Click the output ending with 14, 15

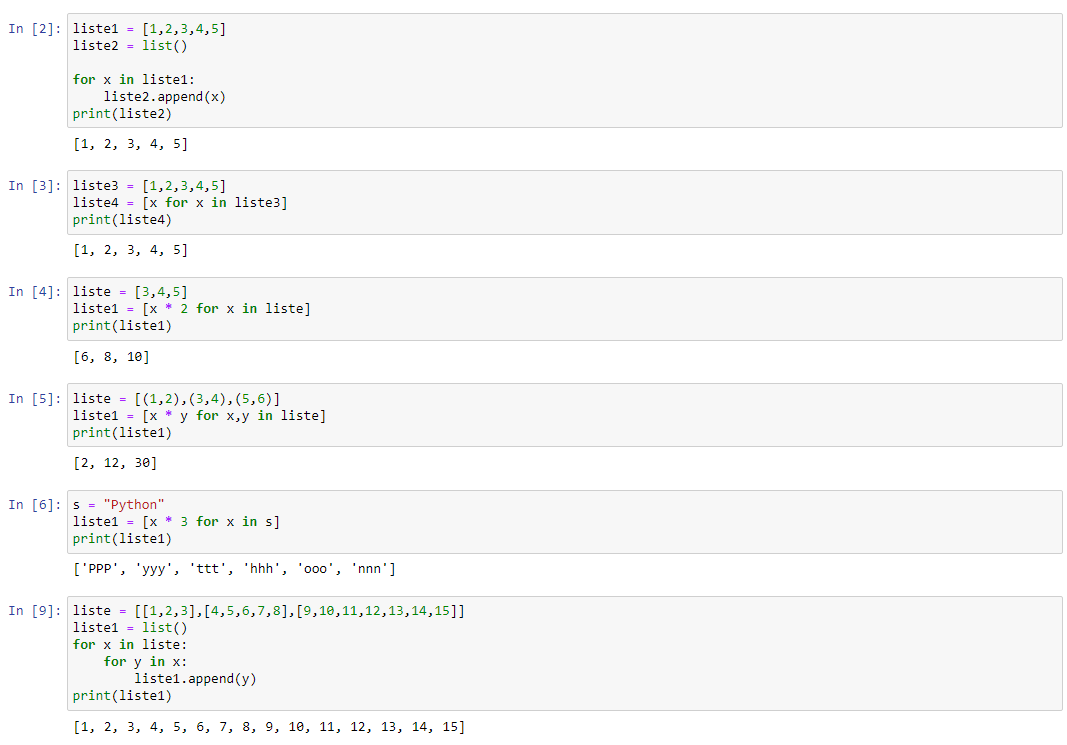(x=269, y=727)
